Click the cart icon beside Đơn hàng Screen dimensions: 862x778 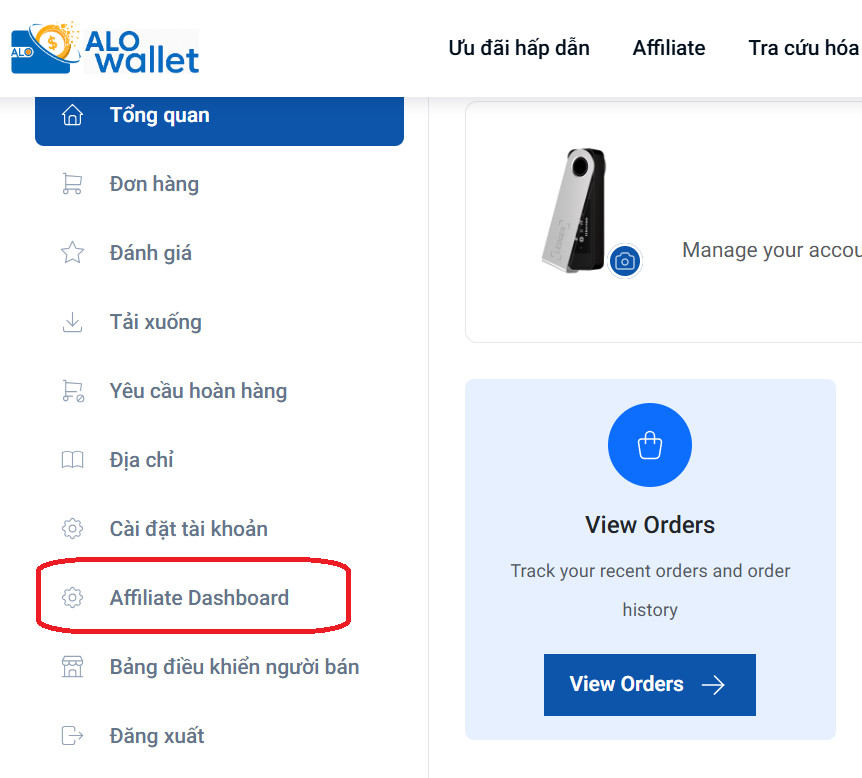[72, 184]
